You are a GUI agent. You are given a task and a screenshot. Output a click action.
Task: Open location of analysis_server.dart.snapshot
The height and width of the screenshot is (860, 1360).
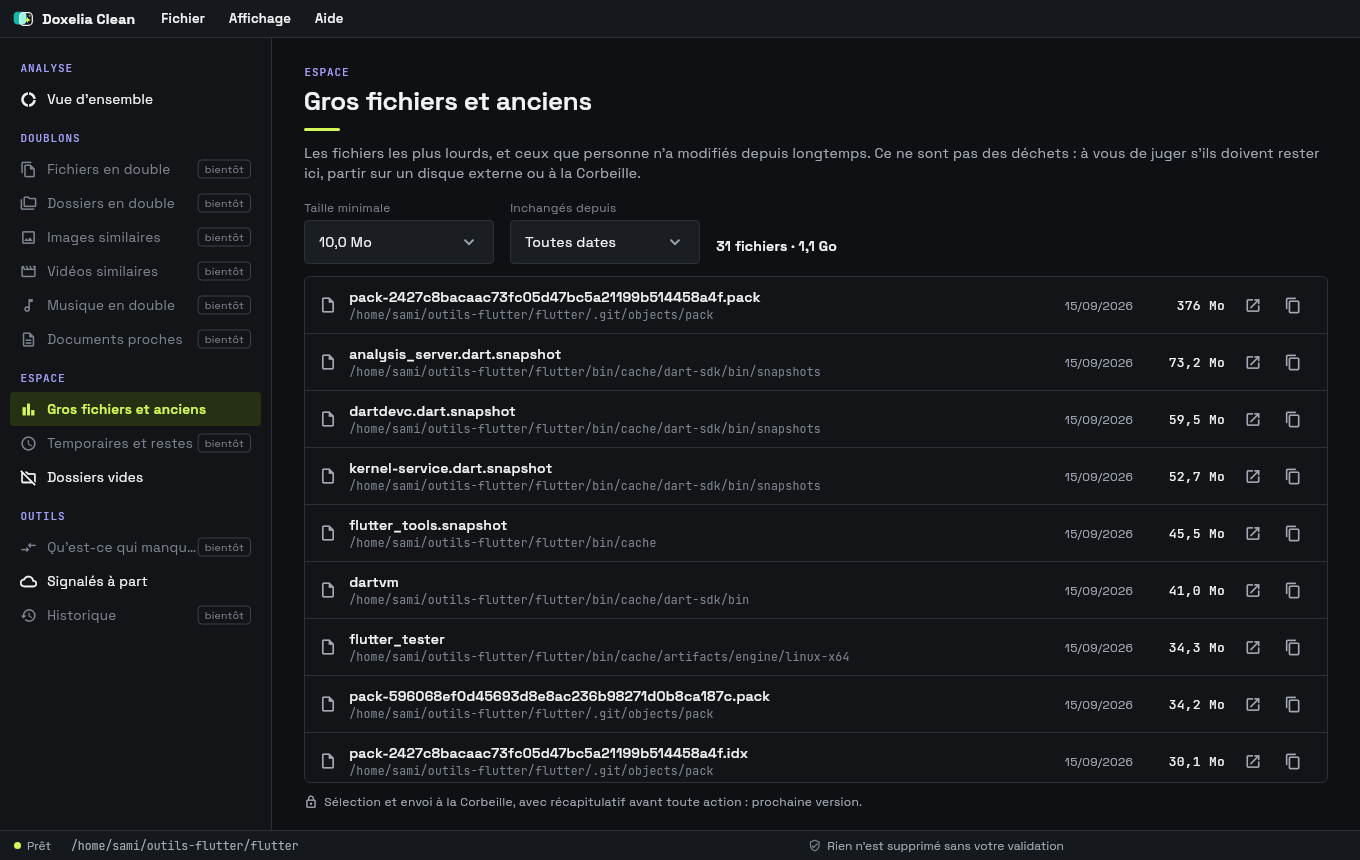point(1253,362)
